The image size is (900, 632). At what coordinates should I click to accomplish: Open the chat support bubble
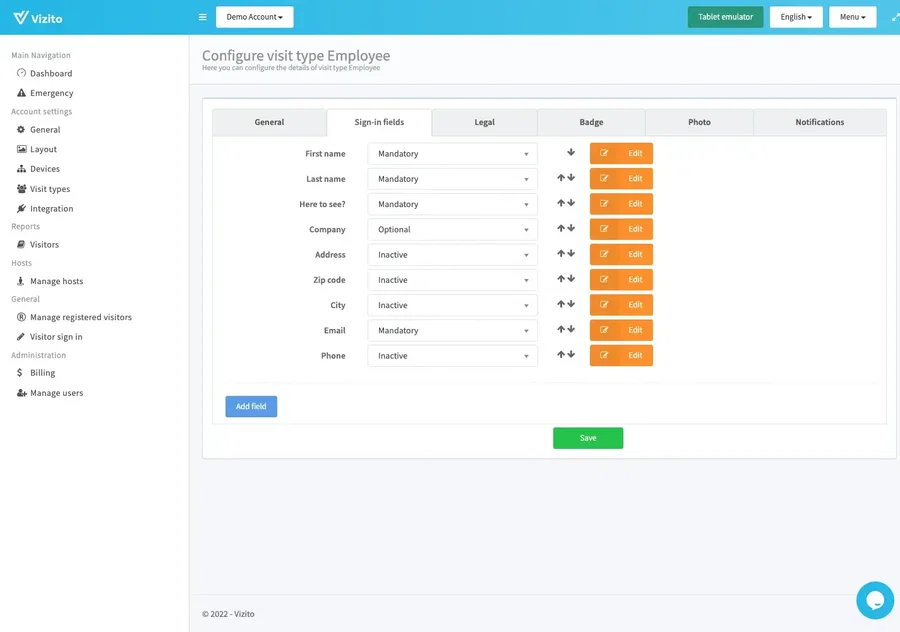(x=874, y=600)
